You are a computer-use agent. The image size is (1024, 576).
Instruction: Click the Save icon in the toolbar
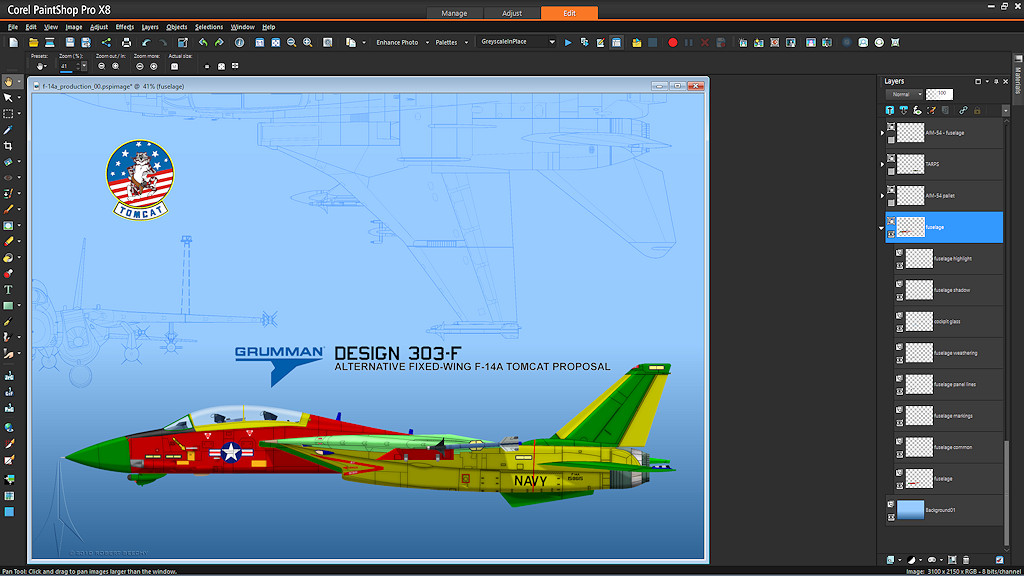click(x=70, y=42)
